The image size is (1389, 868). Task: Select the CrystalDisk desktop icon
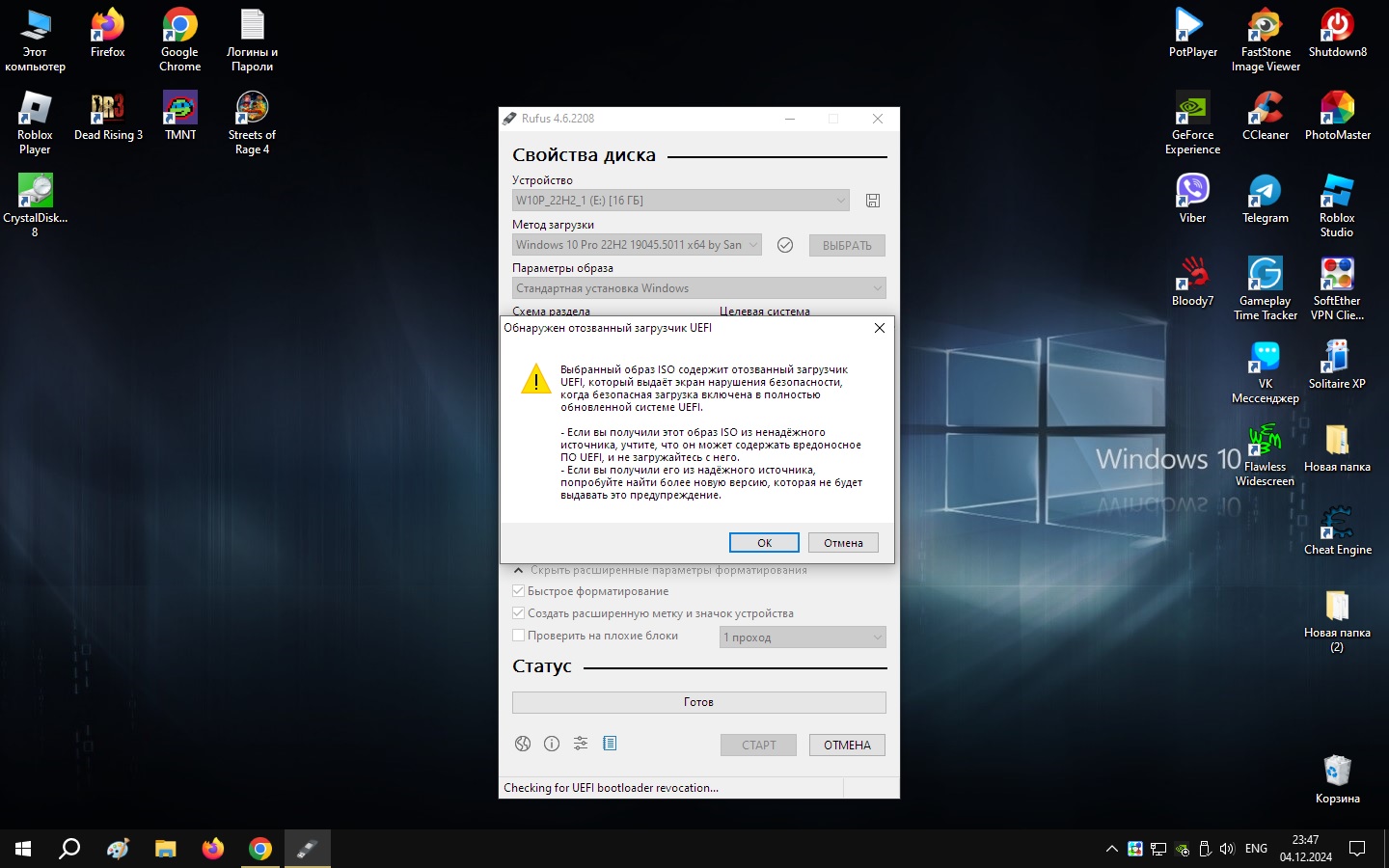click(x=35, y=205)
